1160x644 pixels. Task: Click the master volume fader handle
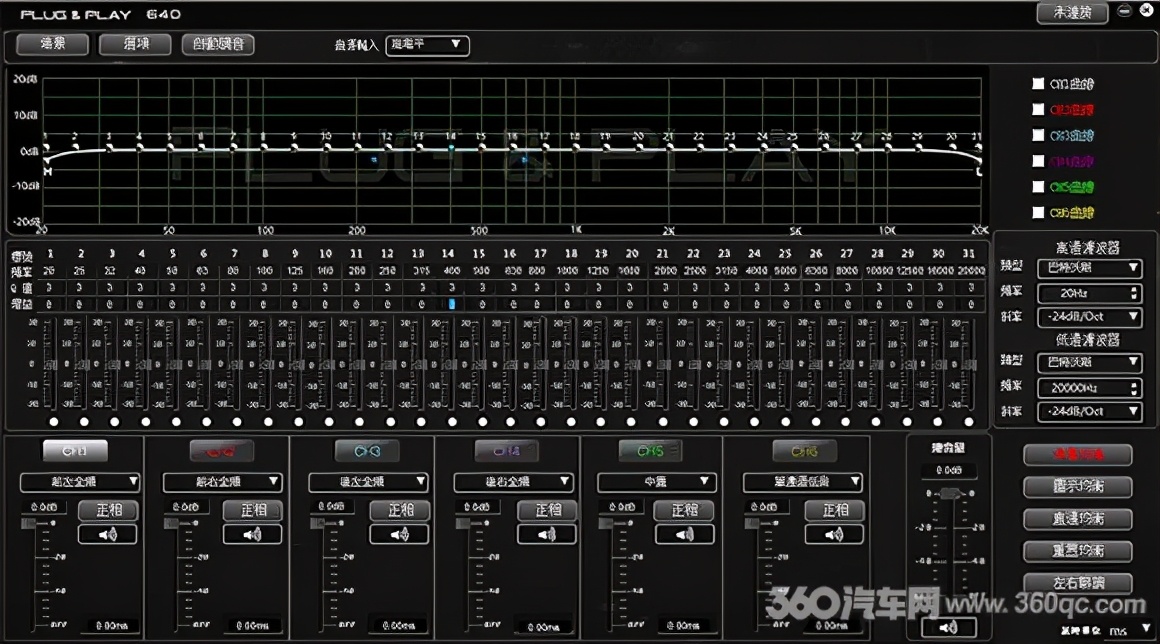click(948, 494)
